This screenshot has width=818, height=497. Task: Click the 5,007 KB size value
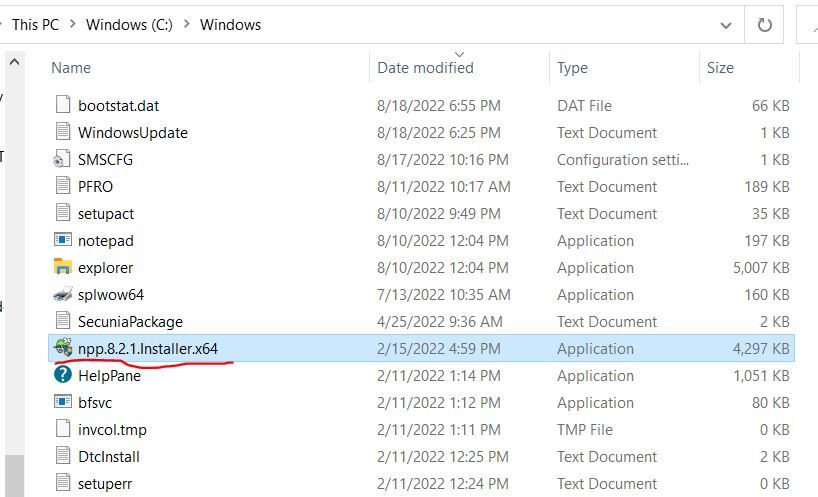761,268
